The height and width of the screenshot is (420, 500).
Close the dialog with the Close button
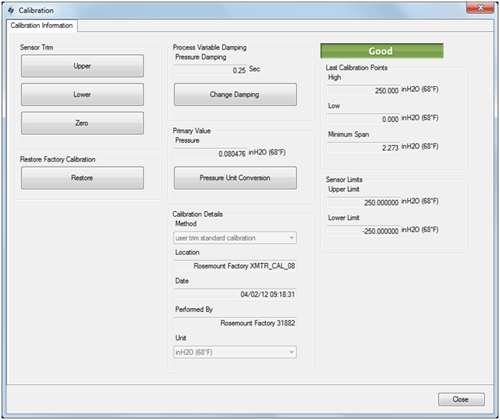click(461, 399)
